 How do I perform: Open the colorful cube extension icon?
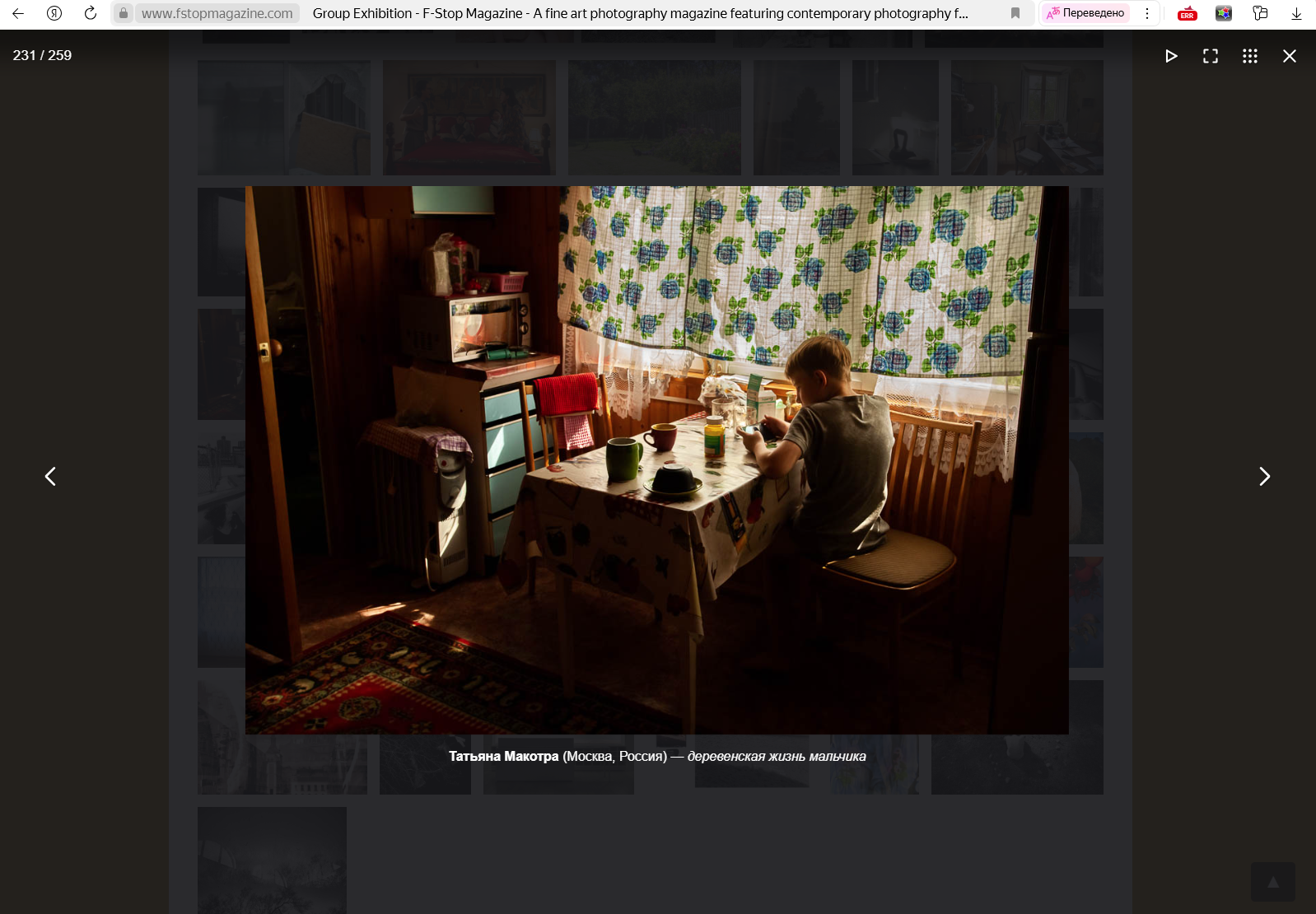coord(1224,13)
